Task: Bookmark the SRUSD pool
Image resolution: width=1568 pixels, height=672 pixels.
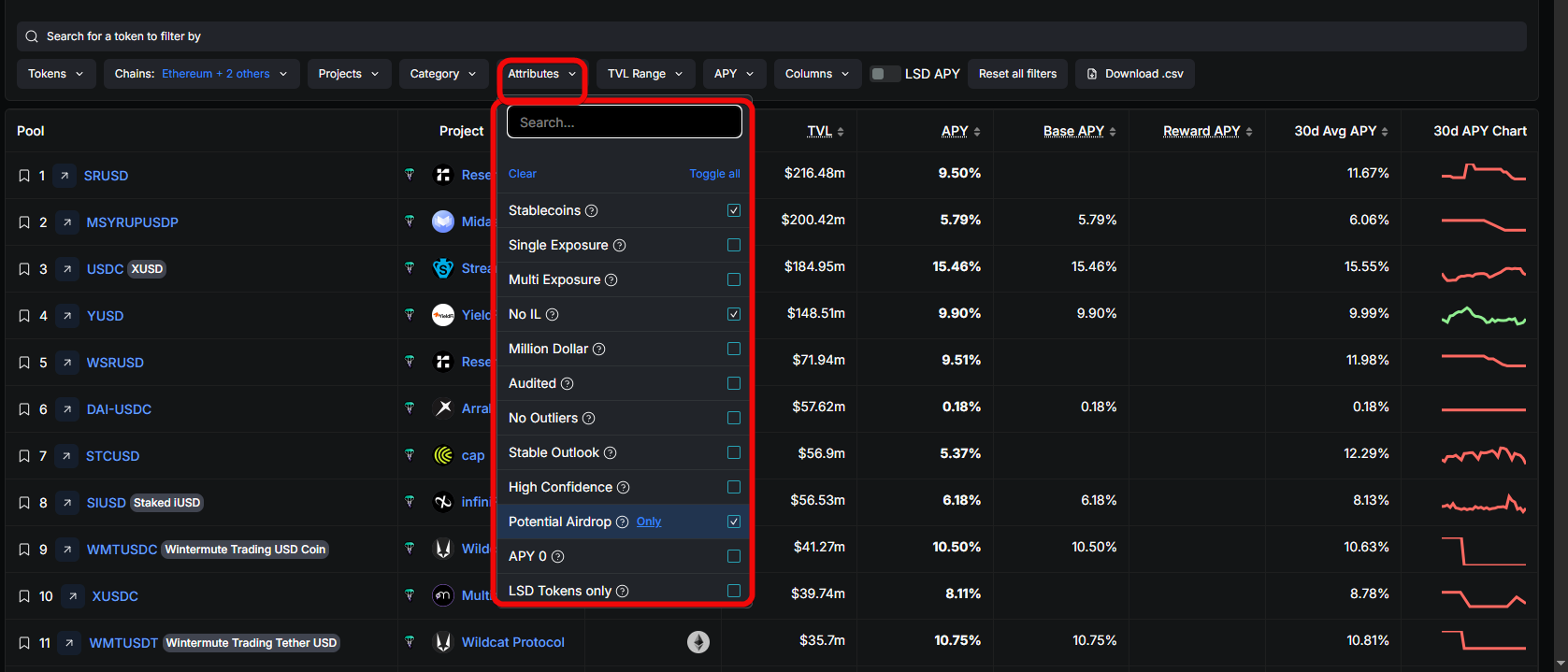Action: click(24, 176)
